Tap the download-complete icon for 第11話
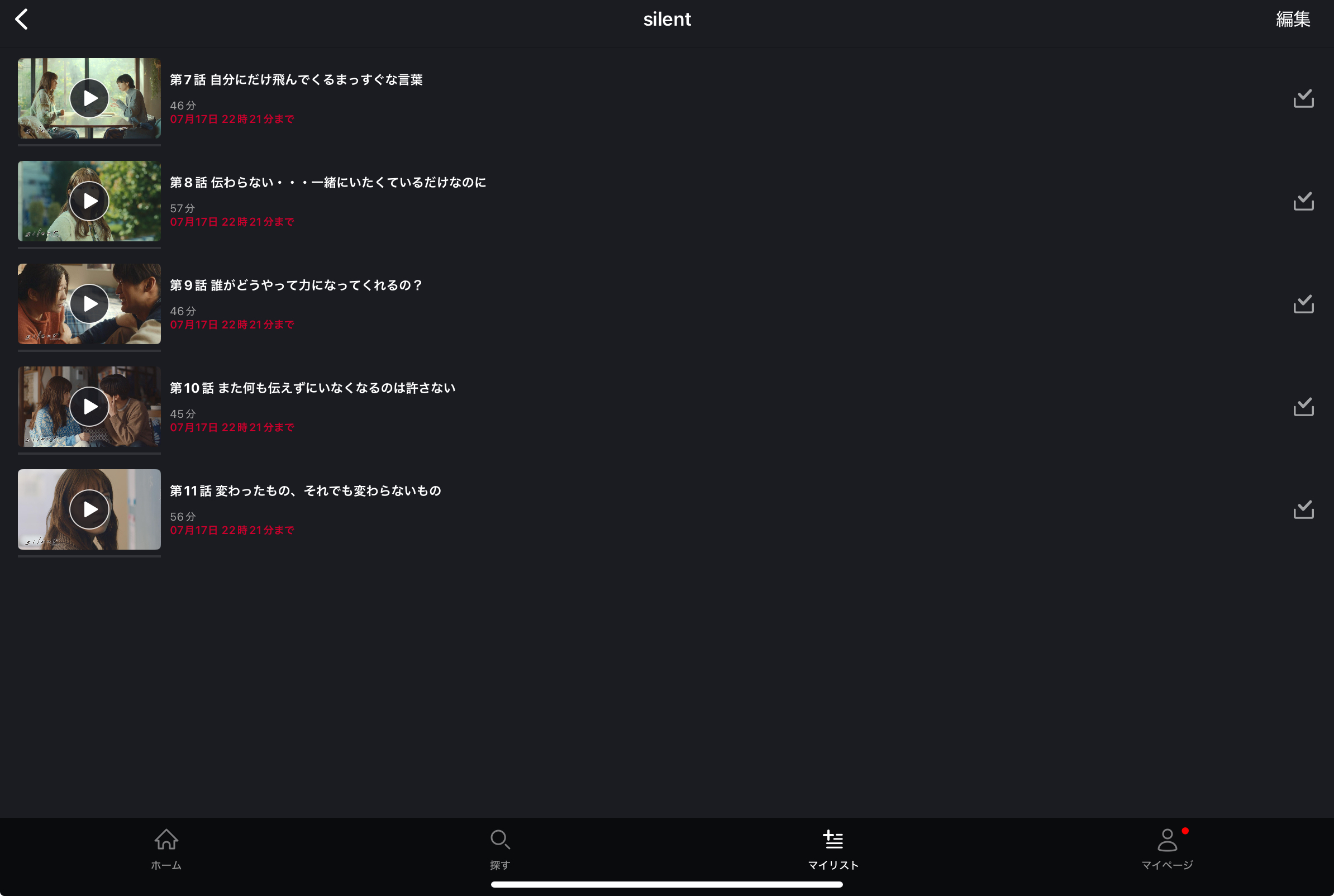The image size is (1334, 896). (1303, 509)
